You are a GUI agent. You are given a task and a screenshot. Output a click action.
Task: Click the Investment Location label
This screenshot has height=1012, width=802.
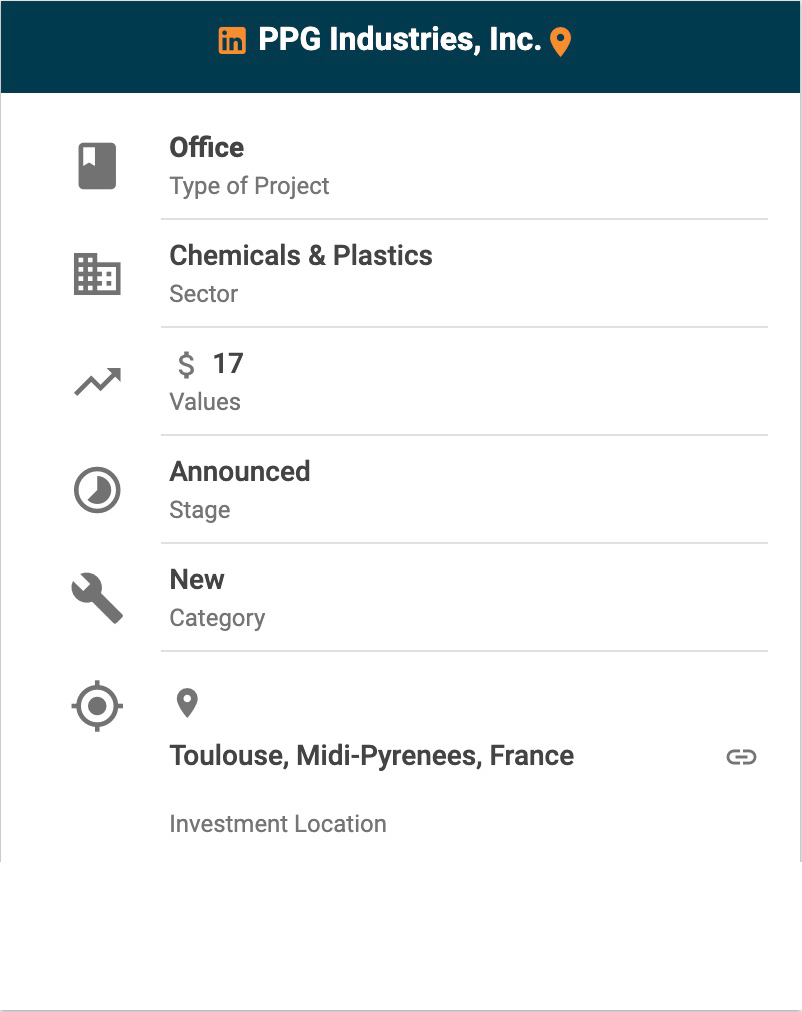(278, 824)
